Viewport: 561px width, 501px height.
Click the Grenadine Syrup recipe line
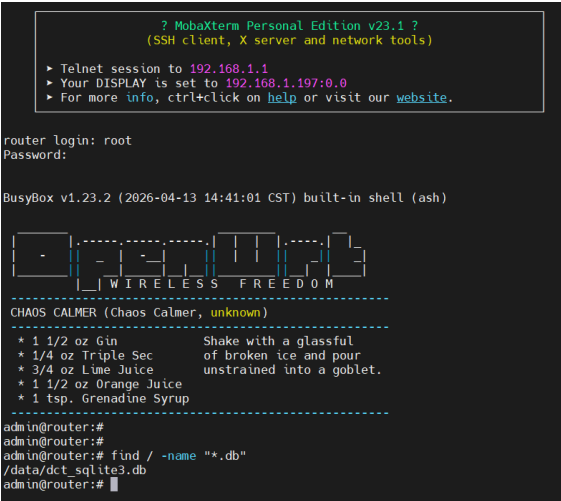(x=103, y=399)
